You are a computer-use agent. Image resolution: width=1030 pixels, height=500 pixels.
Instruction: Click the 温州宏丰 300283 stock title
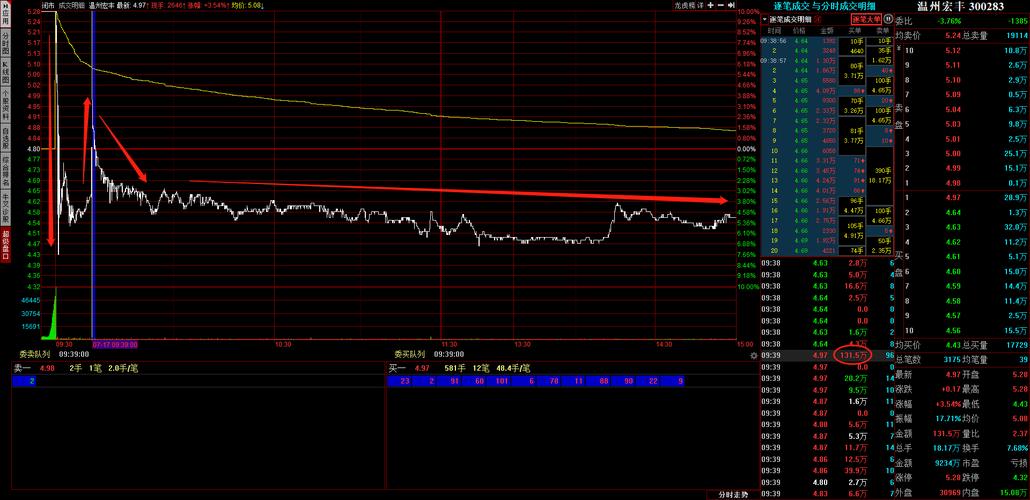[x=960, y=6]
